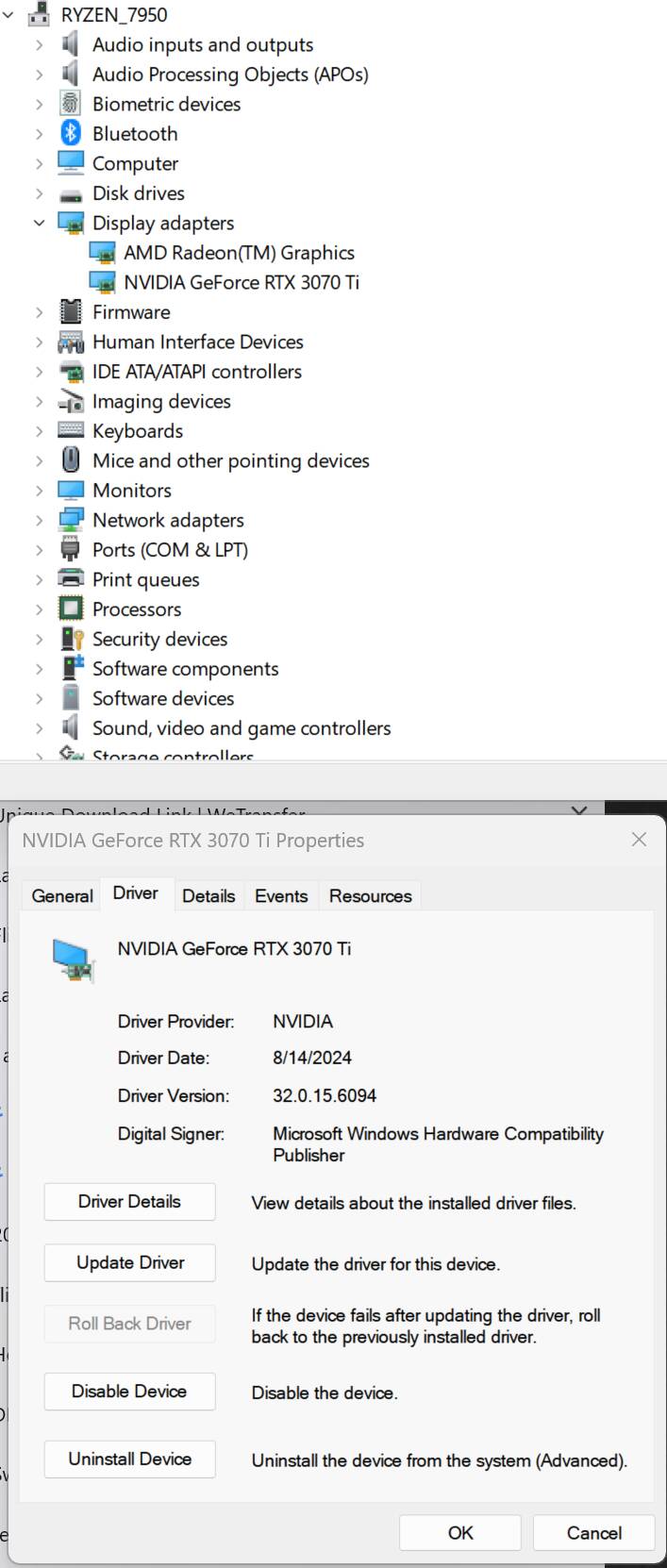Click the Display adapters category icon
This screenshot has height=1568, width=667.
point(71,223)
